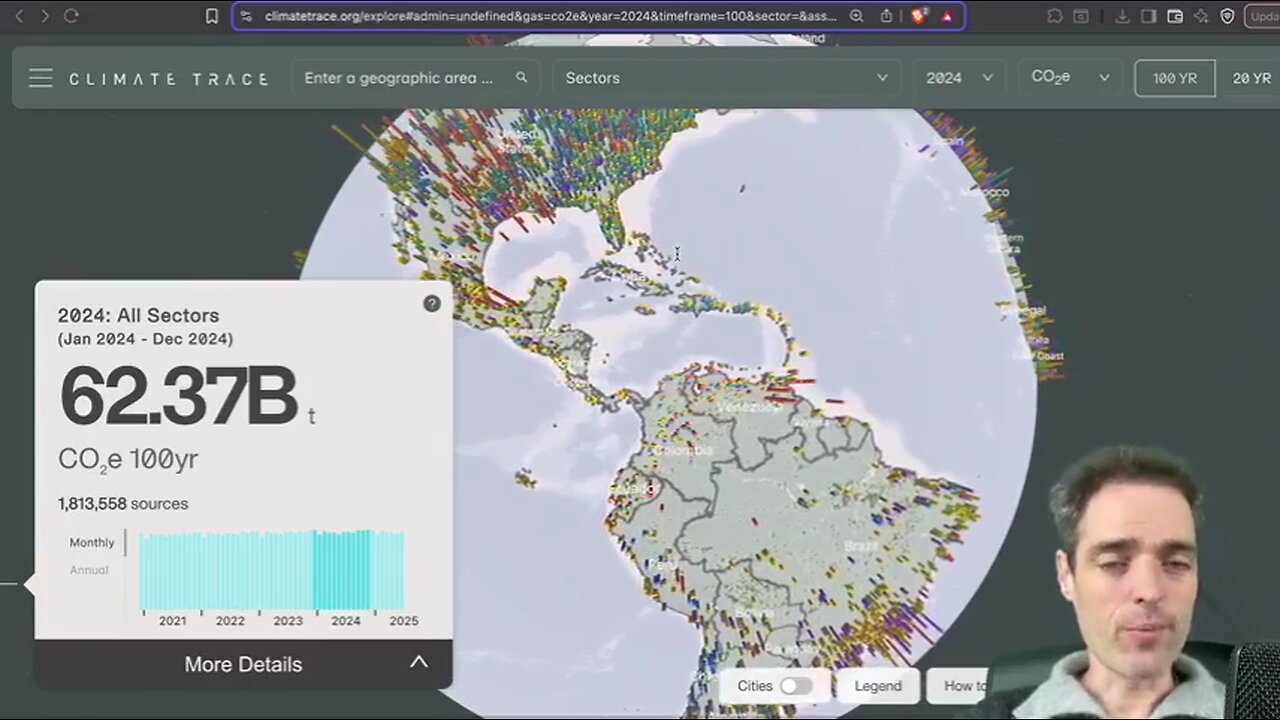
Task: Open the browser downloads icon
Action: point(1122,16)
